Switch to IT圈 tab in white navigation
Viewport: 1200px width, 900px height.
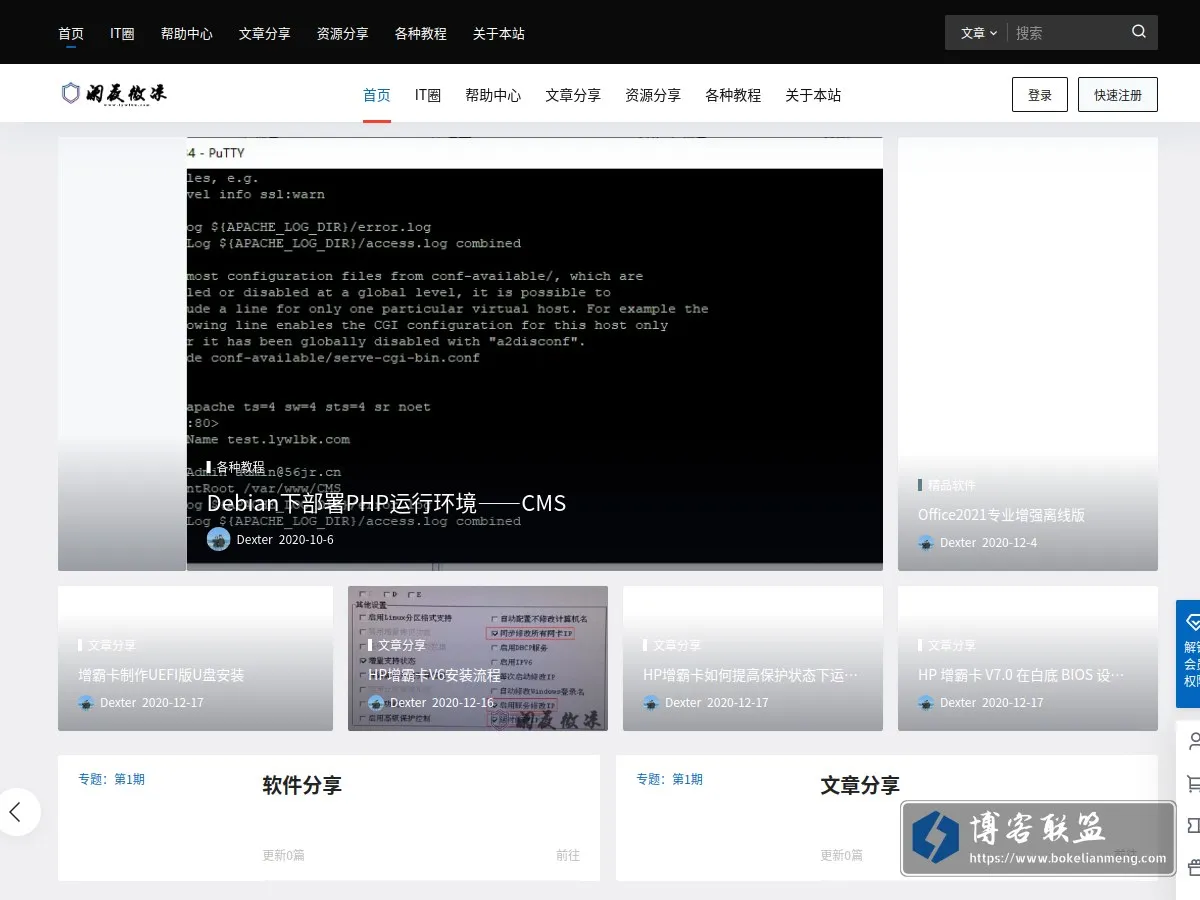428,95
